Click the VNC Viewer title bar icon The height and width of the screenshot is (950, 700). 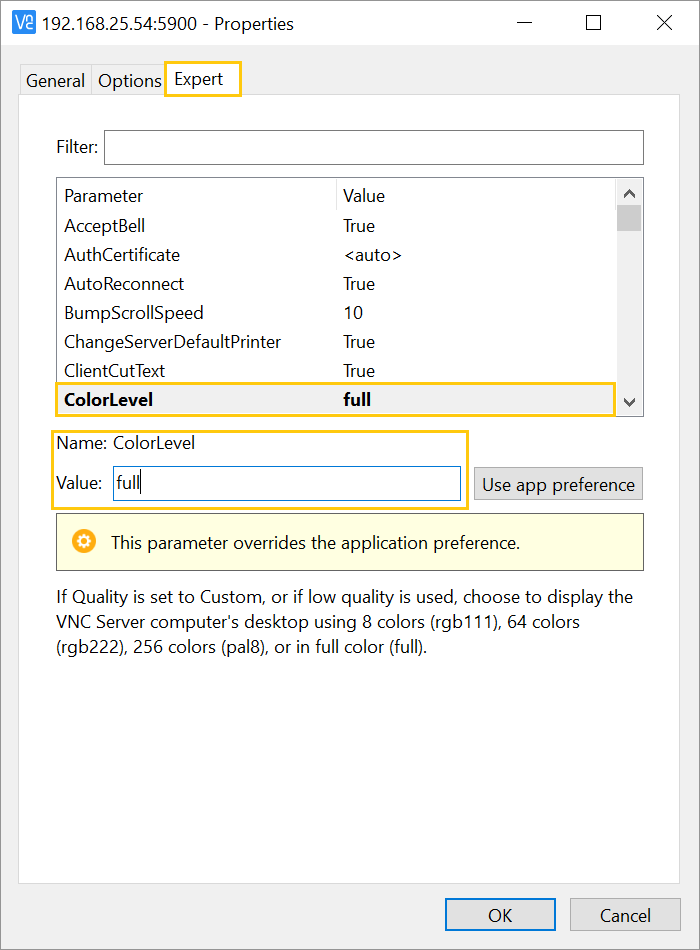[x=24, y=23]
